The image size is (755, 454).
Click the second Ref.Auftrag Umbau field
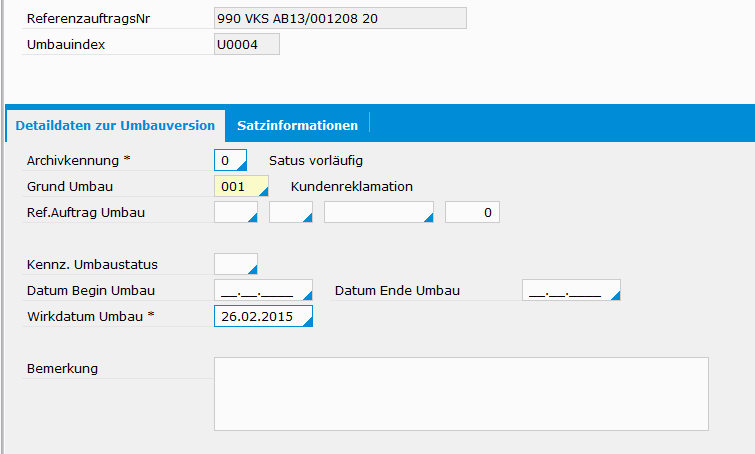point(290,212)
